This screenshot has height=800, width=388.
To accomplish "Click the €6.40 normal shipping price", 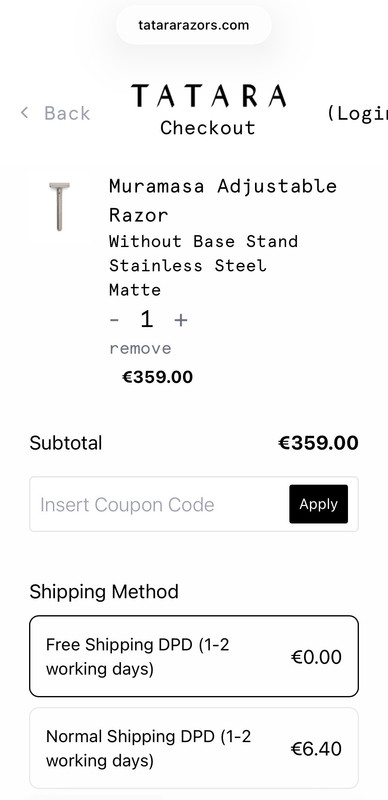I will pos(317,748).
